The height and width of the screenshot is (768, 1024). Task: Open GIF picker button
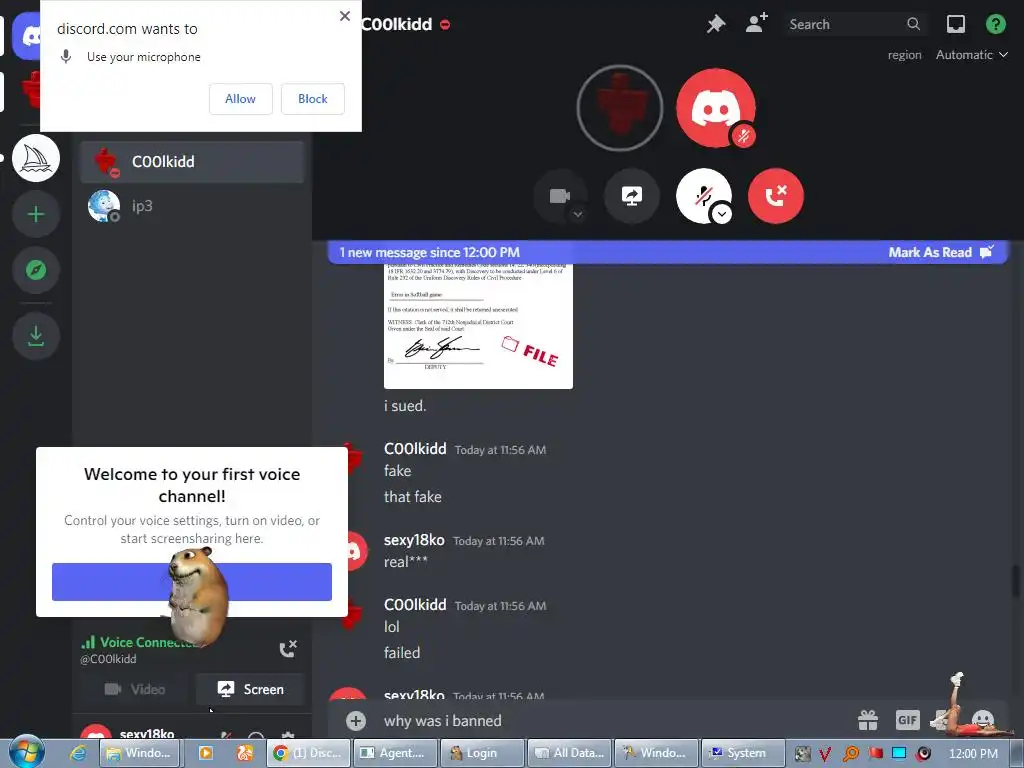[908, 720]
